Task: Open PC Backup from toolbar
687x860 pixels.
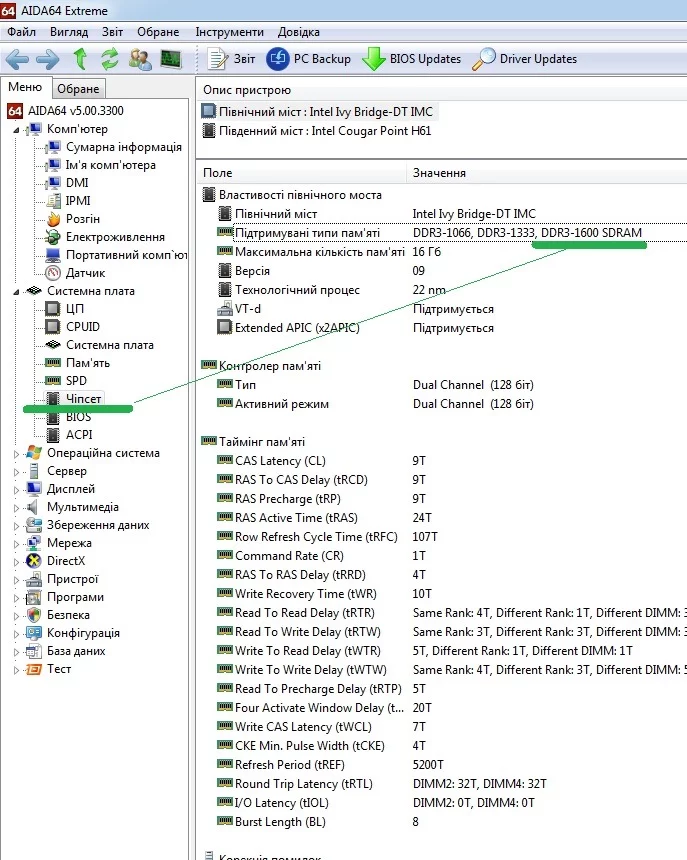Action: [309, 59]
